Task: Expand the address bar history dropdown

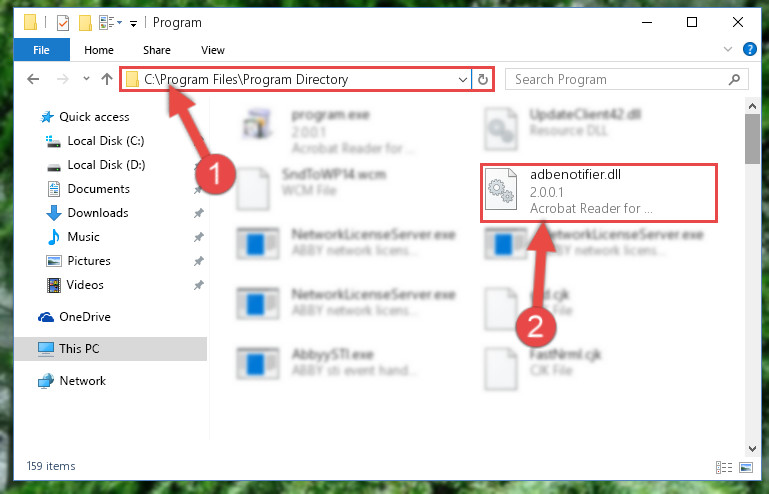Action: (462, 79)
